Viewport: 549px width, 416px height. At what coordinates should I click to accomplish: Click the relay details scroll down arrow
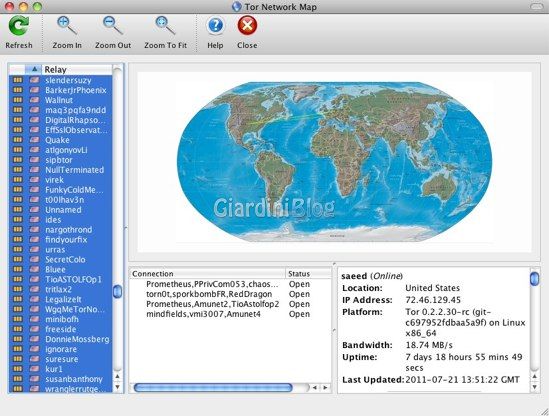point(535,387)
